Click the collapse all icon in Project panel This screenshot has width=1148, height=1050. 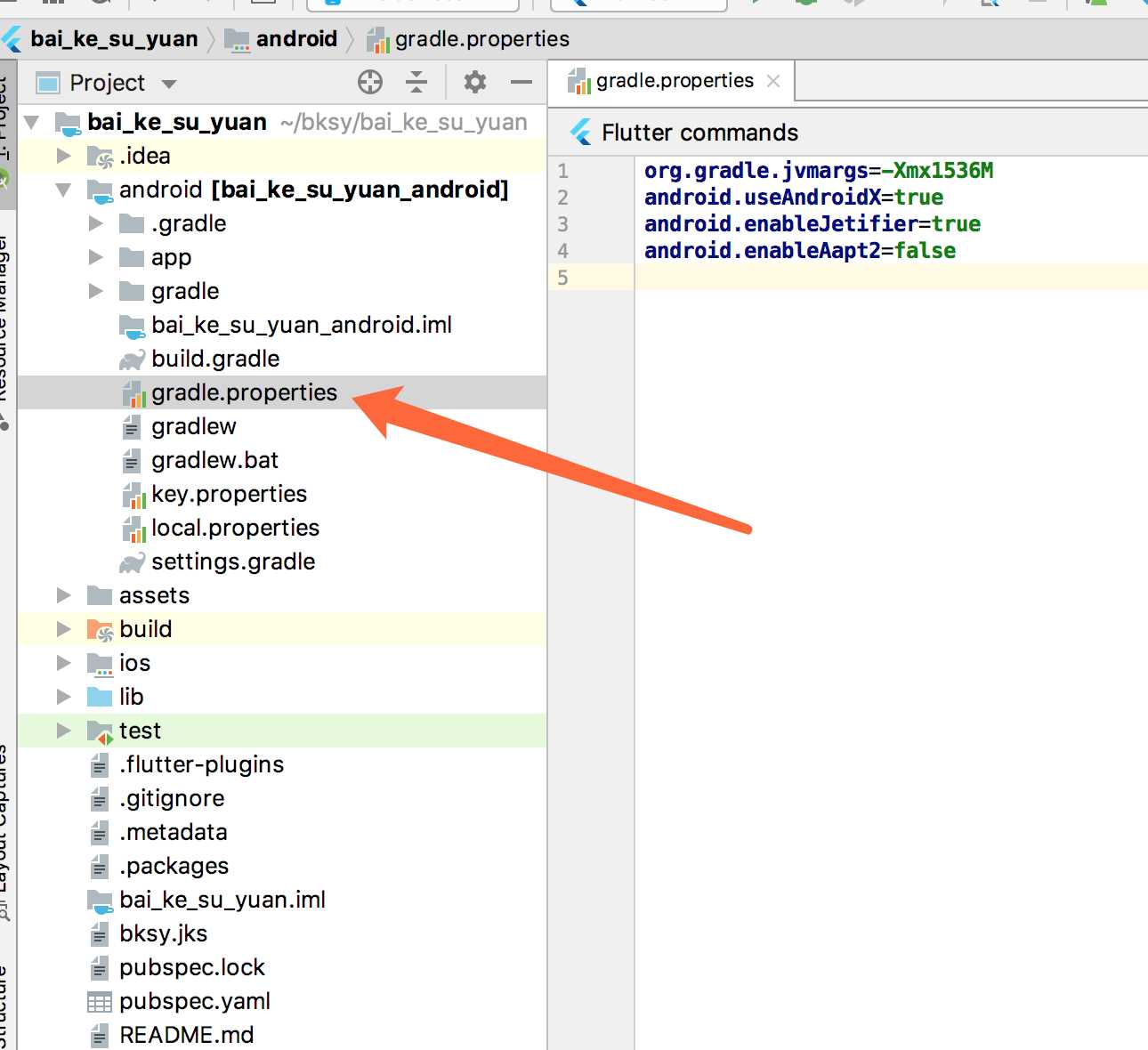tap(416, 83)
